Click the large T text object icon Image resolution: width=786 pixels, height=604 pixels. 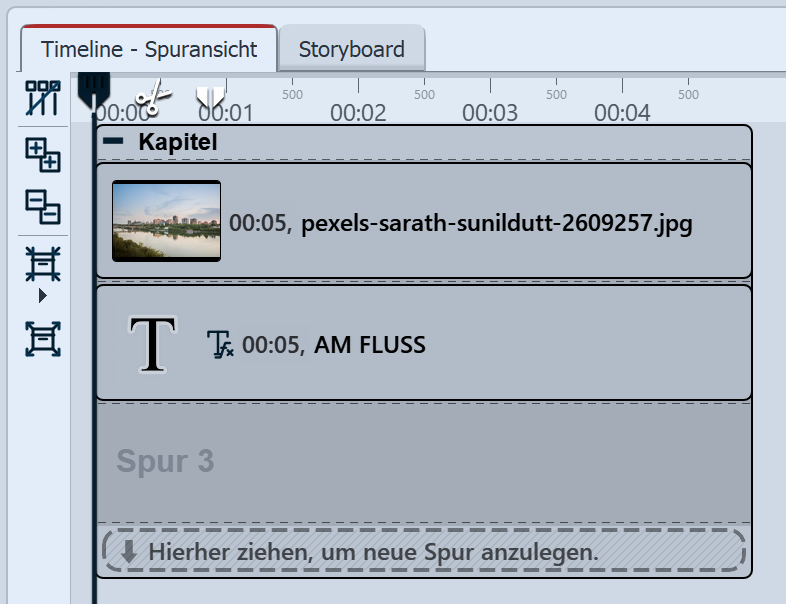[x=153, y=344]
